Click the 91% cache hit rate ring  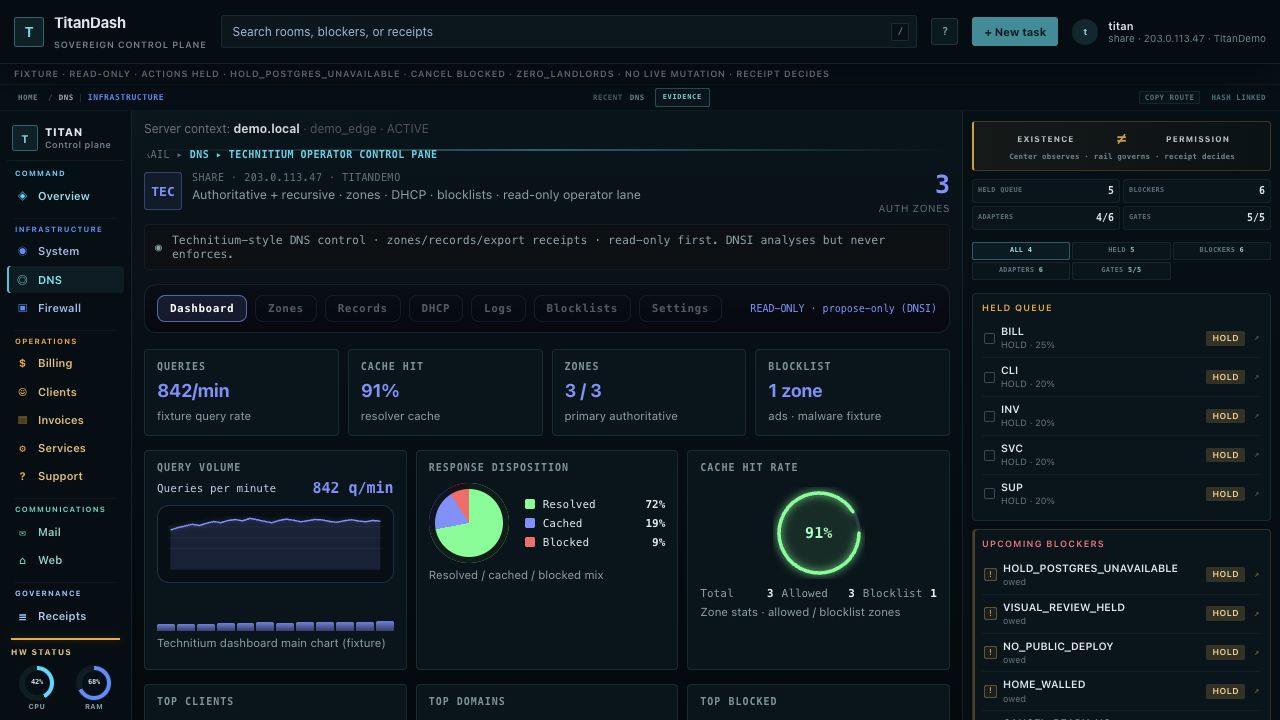click(x=818, y=533)
